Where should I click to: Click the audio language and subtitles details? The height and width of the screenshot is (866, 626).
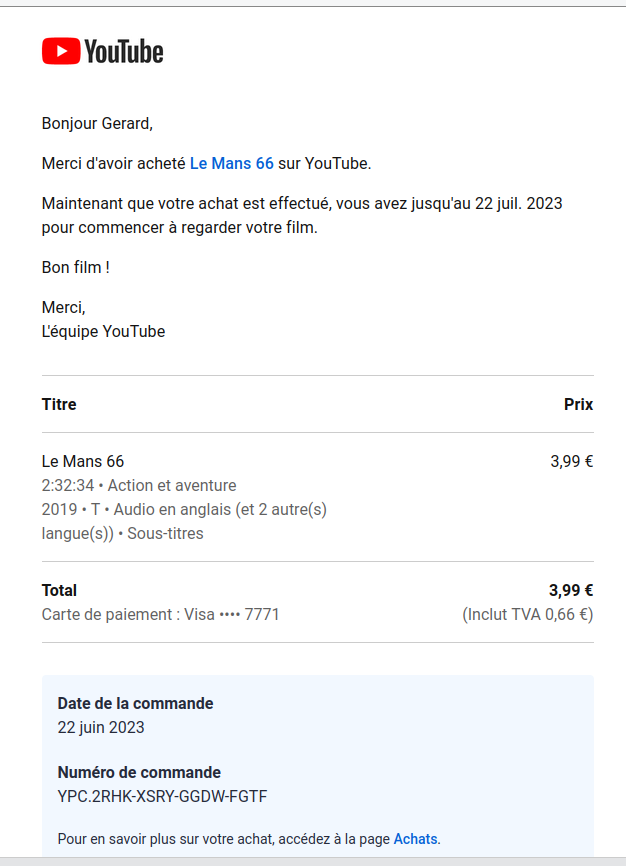pos(184,521)
